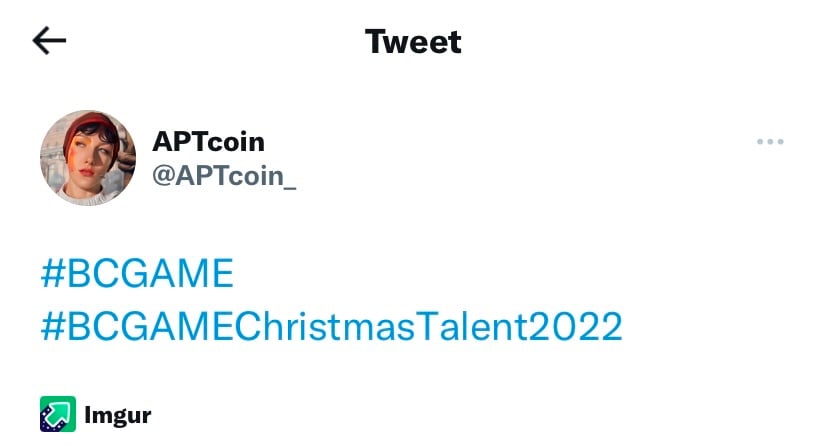Expand tweet options with the ellipsis icon
This screenshot has width=828, height=447.
pos(770,142)
